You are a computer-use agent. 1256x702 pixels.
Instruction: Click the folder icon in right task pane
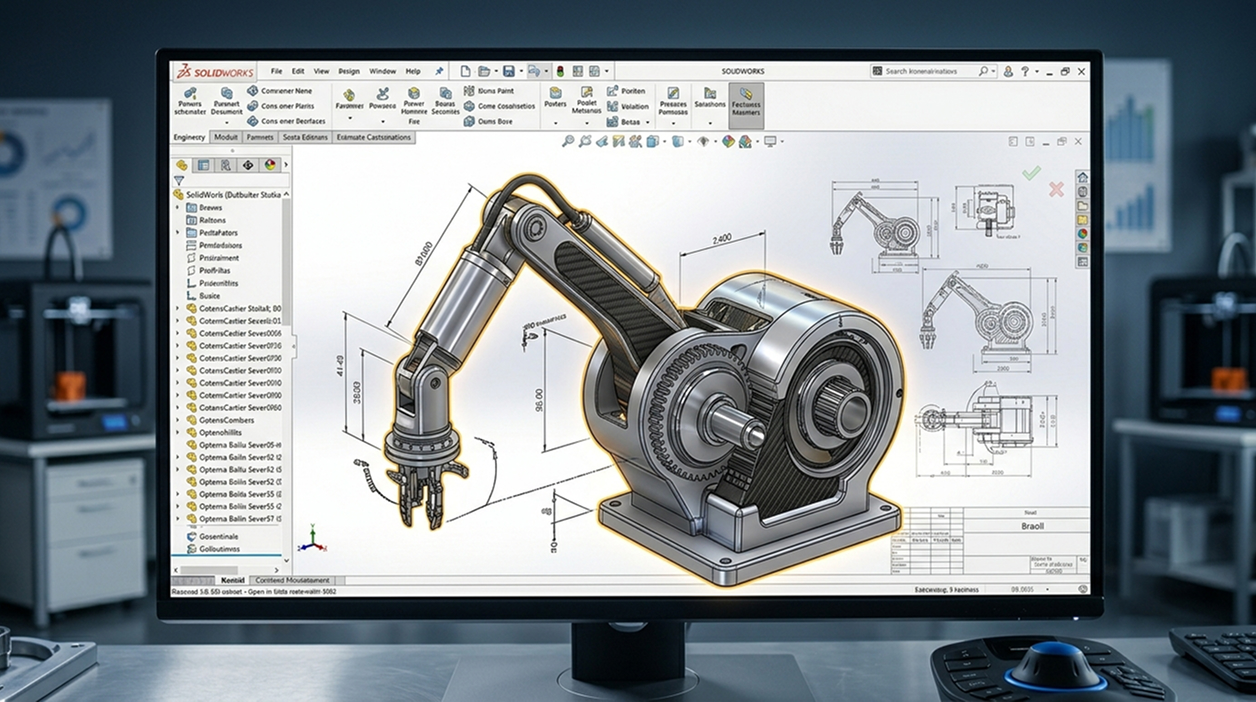[1083, 206]
